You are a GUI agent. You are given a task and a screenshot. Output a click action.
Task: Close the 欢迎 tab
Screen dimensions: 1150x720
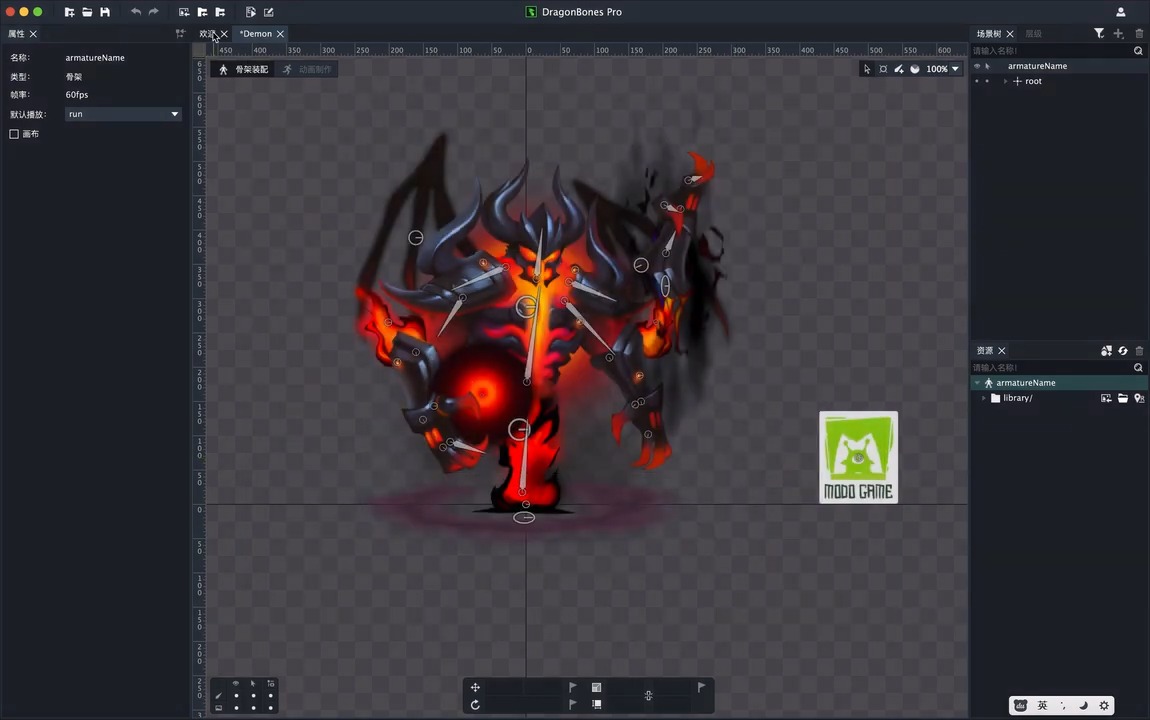224,34
